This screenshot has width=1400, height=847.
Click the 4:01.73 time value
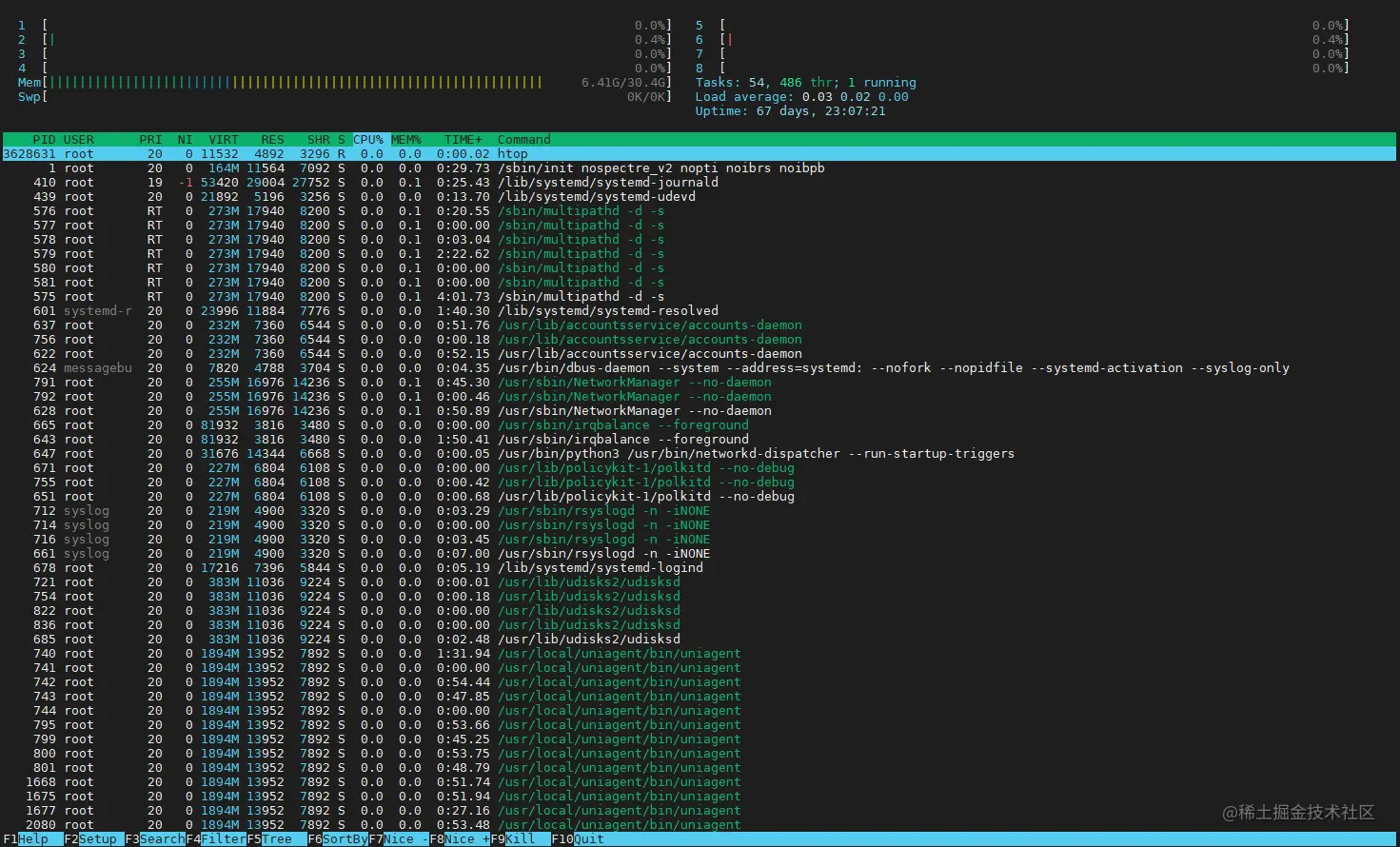tap(463, 297)
